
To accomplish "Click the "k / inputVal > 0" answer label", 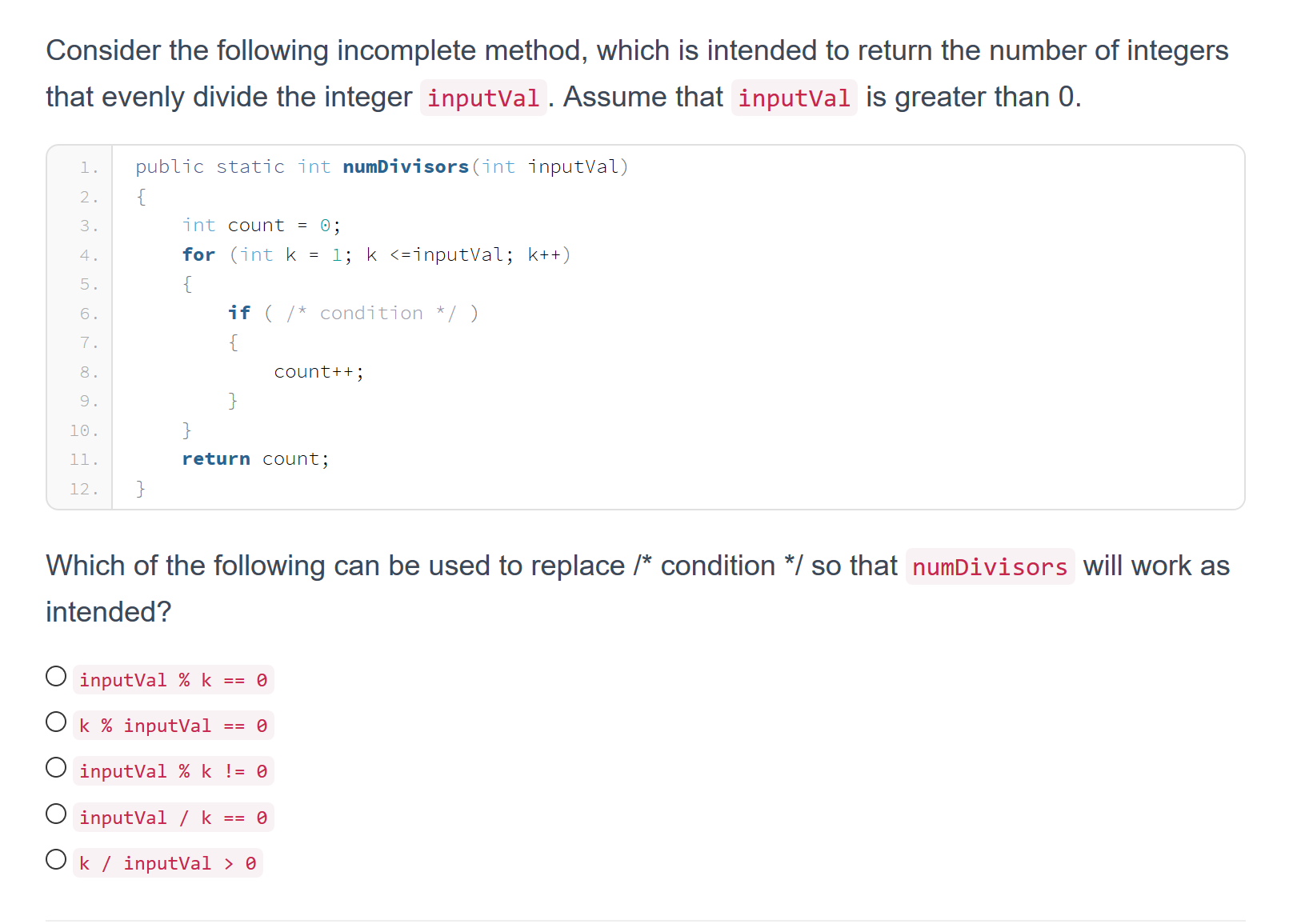I will coord(167,863).
